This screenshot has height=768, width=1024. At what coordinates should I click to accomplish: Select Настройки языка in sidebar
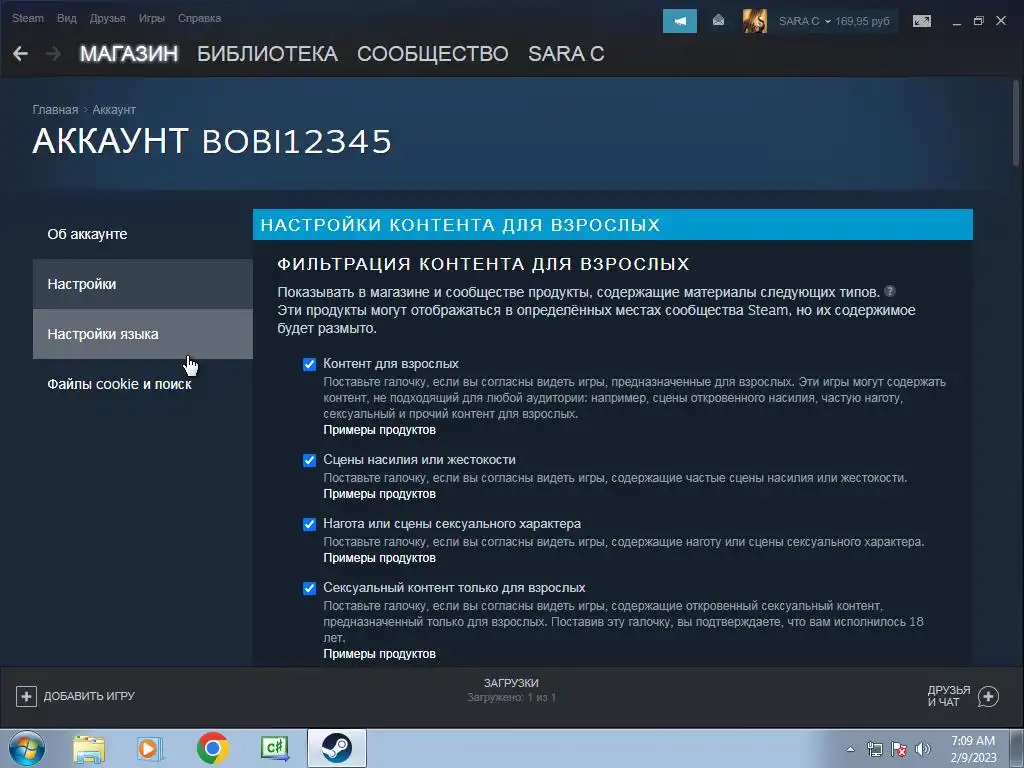142,334
